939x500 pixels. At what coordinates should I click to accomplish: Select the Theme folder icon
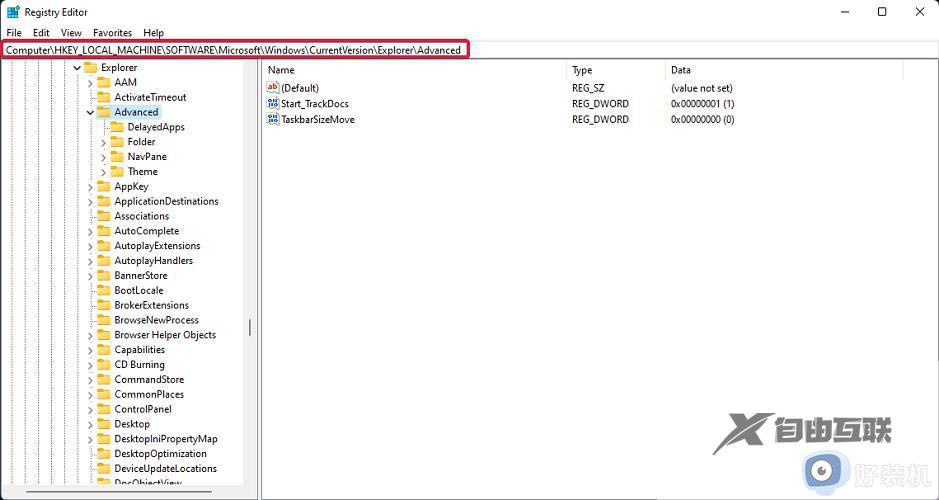[x=117, y=172]
